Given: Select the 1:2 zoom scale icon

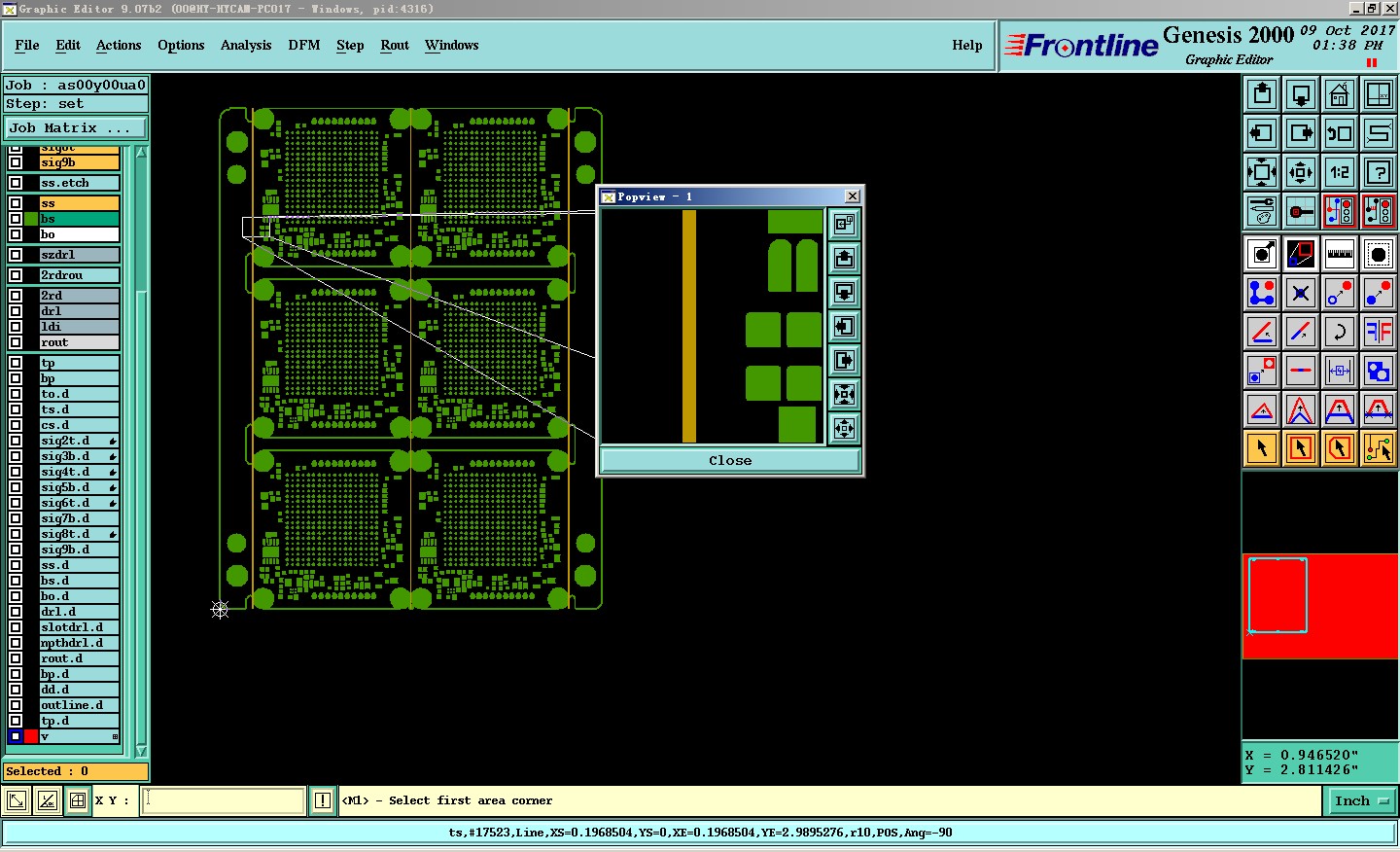Looking at the screenshot, I should point(1340,172).
